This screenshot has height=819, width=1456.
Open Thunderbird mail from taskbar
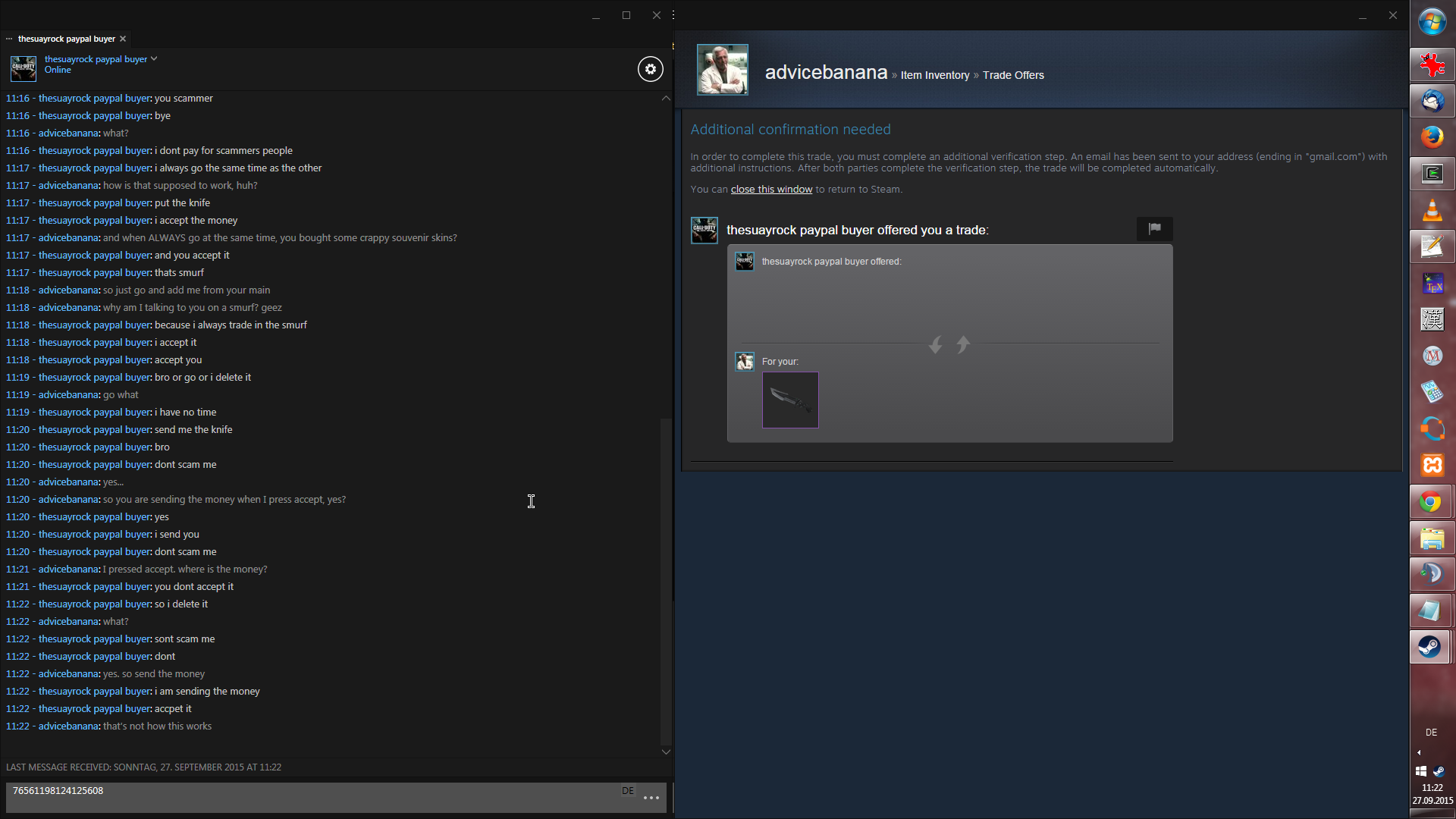1432,101
